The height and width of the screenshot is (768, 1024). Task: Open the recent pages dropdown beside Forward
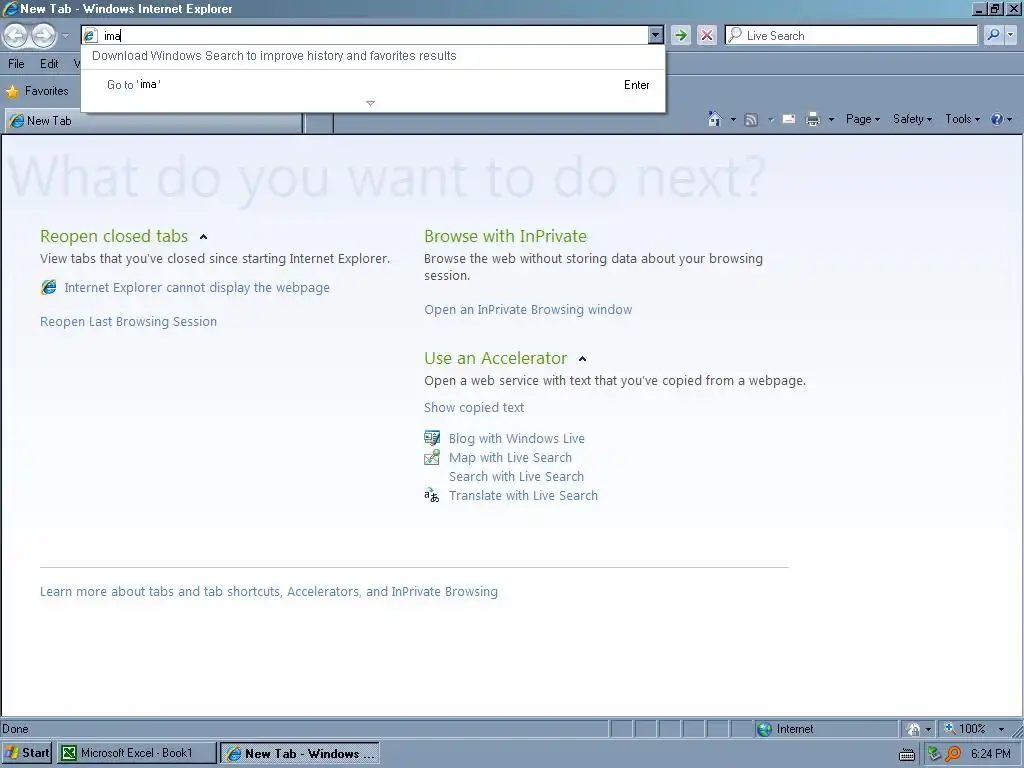pyautogui.click(x=65, y=35)
